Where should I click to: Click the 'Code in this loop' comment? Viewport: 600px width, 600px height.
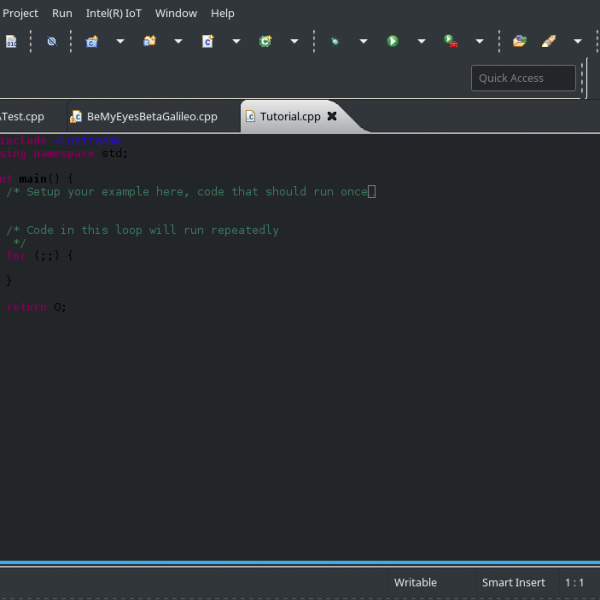(142, 230)
